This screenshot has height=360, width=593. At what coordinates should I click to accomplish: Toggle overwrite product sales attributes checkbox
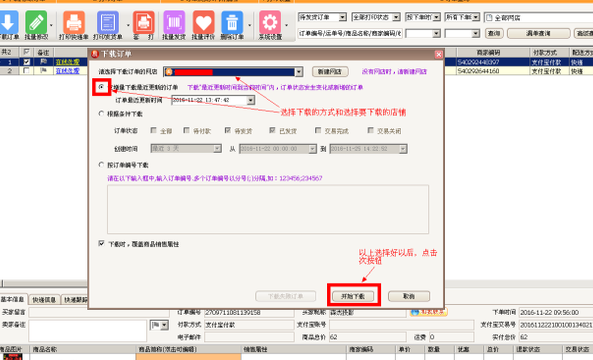tap(101, 244)
